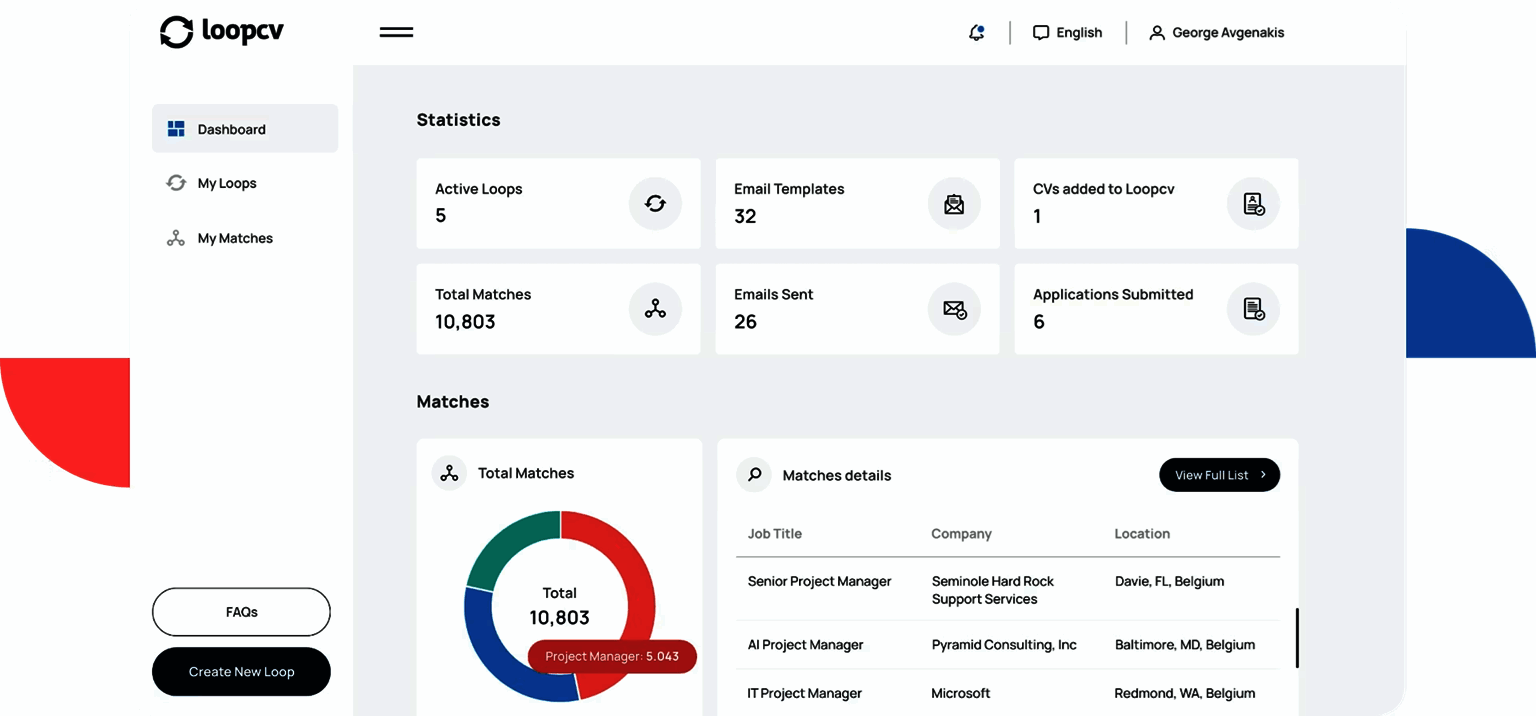Select Dashboard in the sidebar
The height and width of the screenshot is (716, 1536).
point(244,129)
